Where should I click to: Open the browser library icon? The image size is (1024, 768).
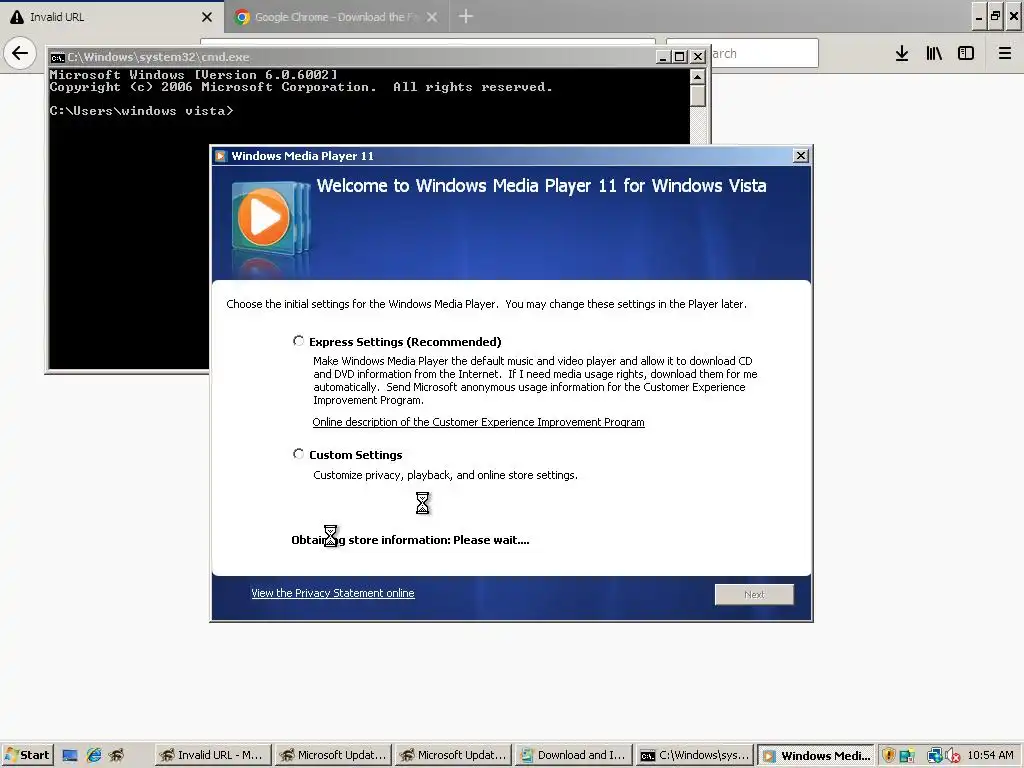934,54
